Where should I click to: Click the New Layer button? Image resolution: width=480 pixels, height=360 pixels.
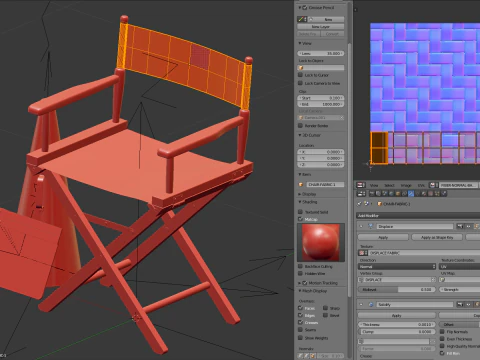321,26
